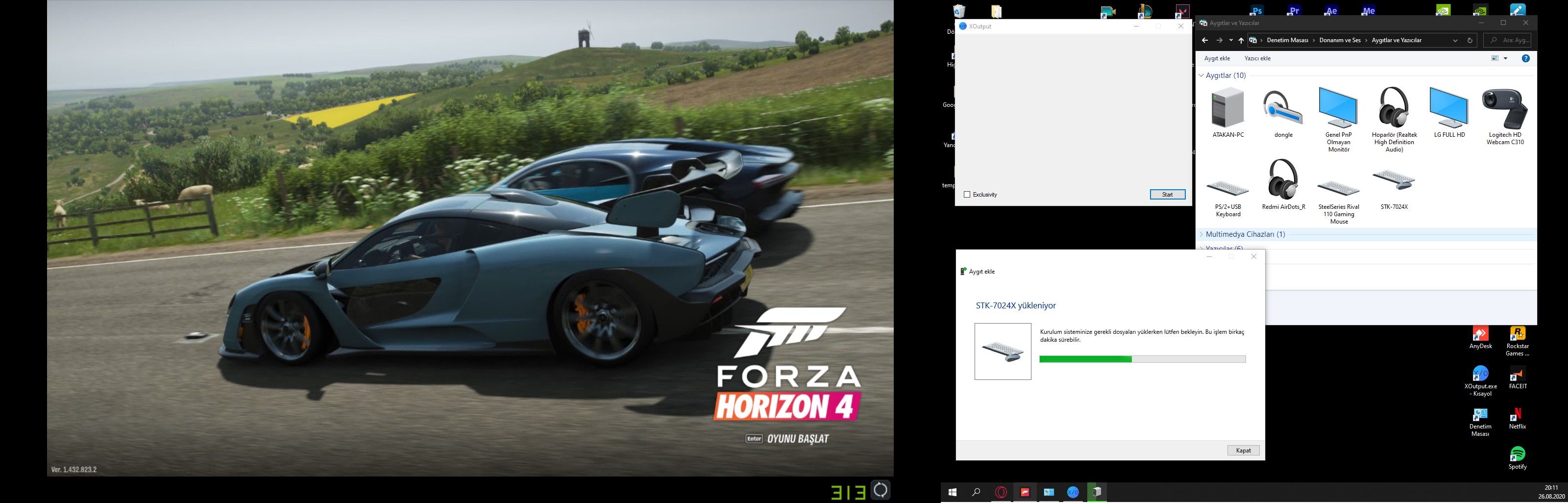This screenshot has height=503, width=1568.
Task: Go back in the Aygıtlar ve Yazıcılar window
Action: click(x=1204, y=40)
